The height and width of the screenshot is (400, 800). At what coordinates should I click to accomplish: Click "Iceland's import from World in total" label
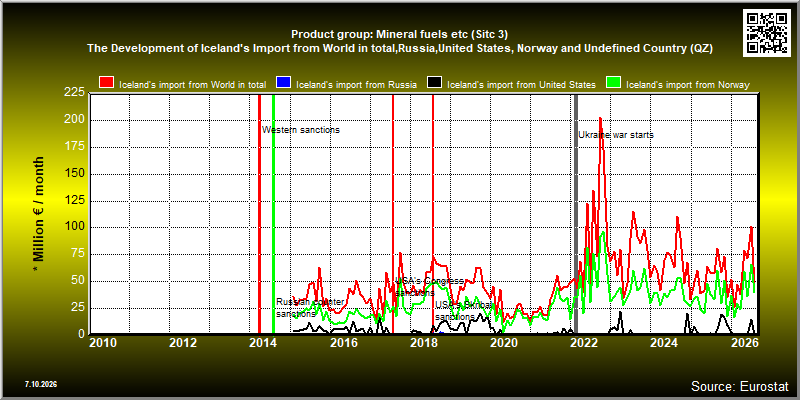(x=192, y=85)
